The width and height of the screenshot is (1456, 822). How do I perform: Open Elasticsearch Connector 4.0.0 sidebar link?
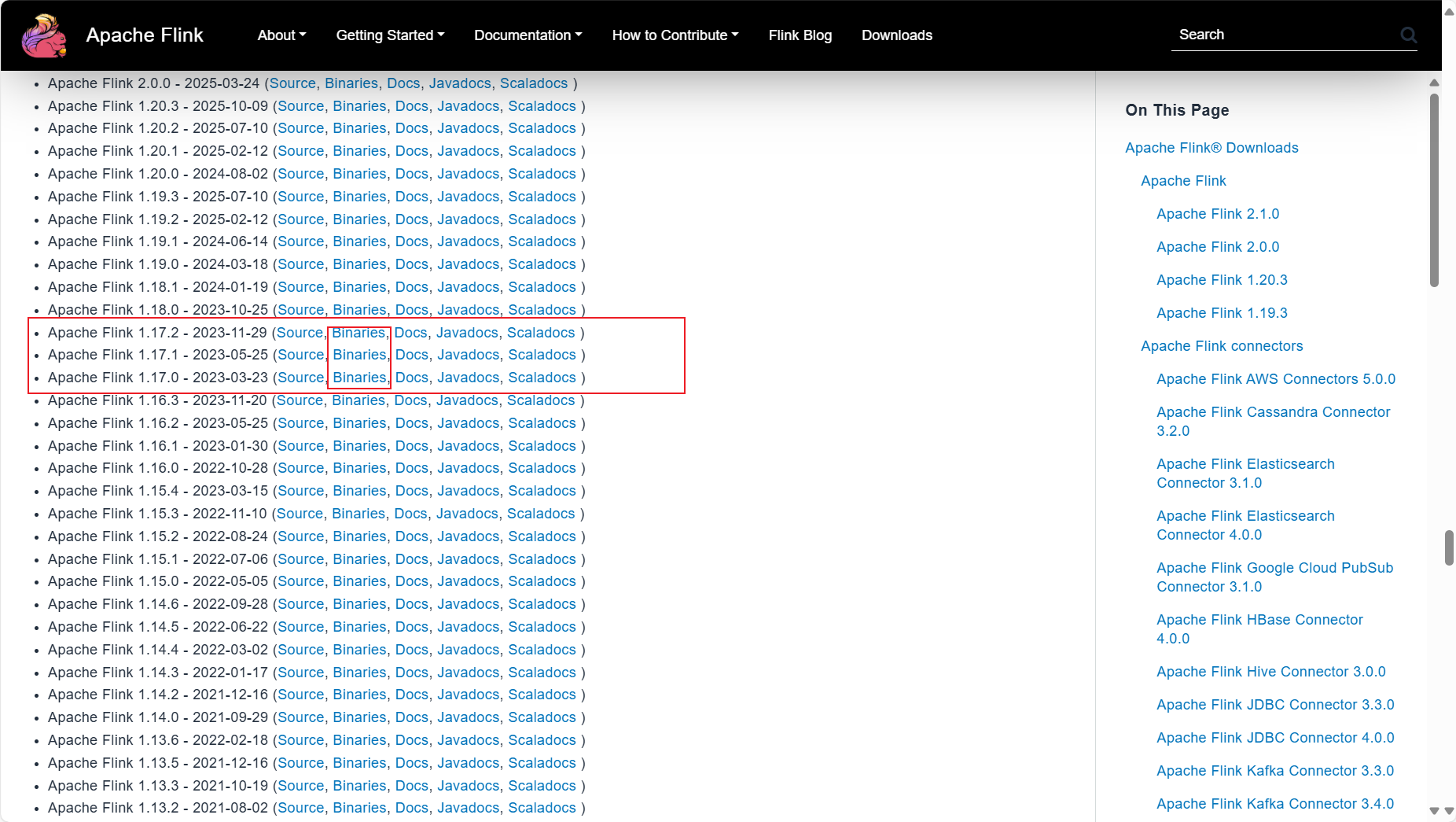[1245, 525]
